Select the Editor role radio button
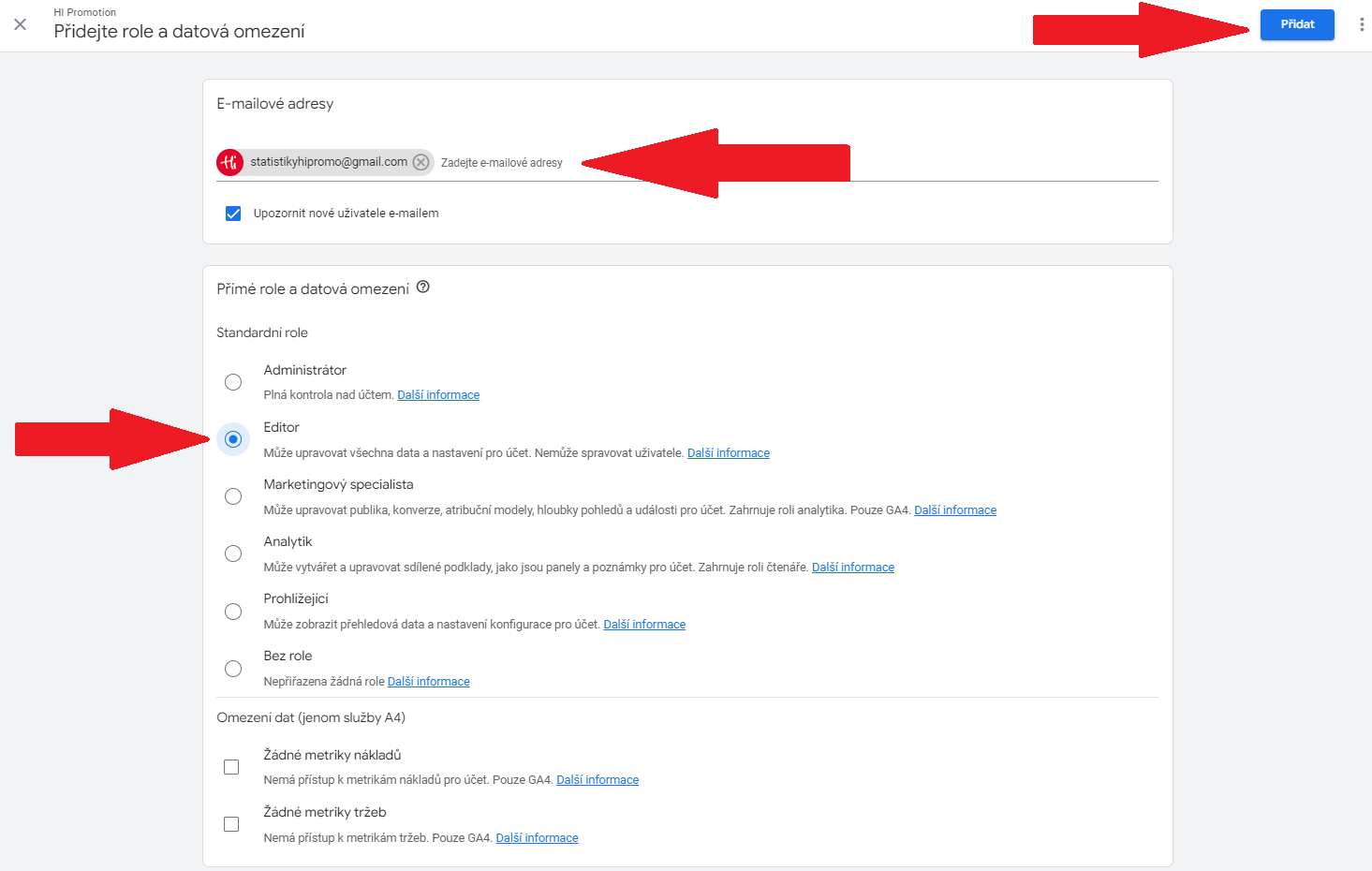 (x=233, y=439)
